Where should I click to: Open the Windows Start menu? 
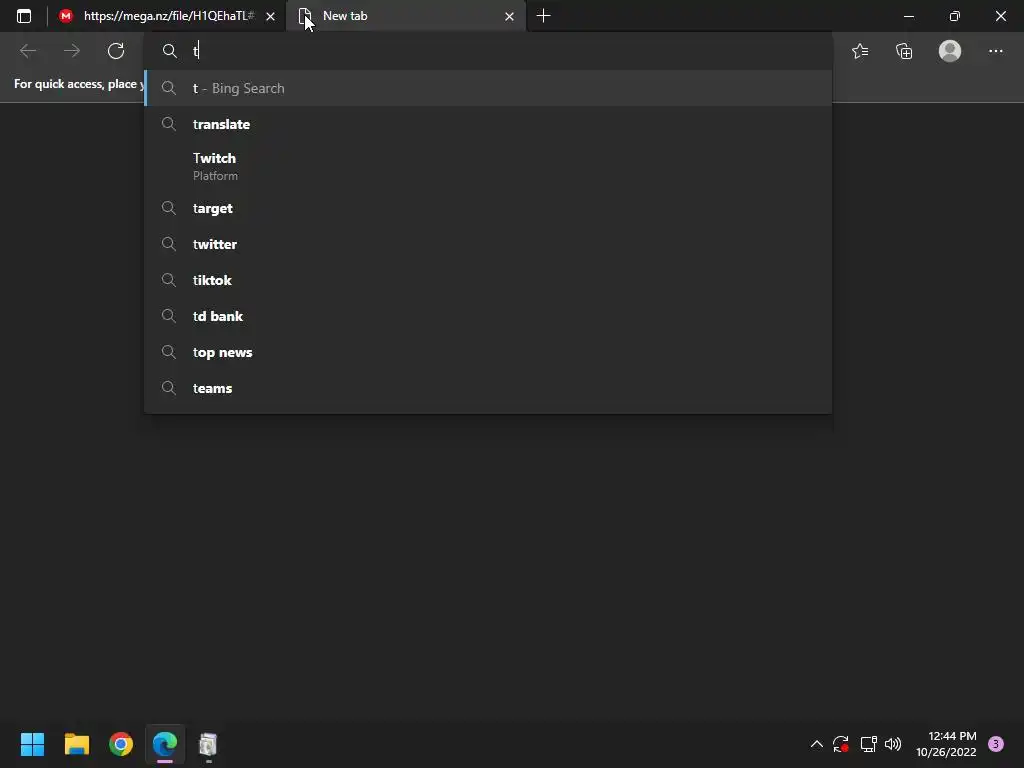32,744
